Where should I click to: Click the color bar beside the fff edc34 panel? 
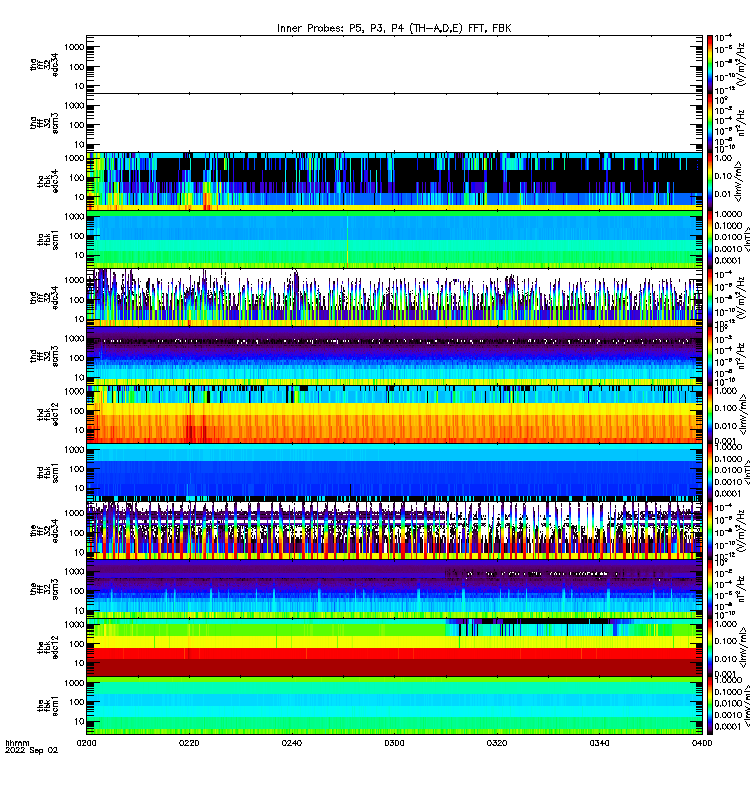[x=710, y=530]
